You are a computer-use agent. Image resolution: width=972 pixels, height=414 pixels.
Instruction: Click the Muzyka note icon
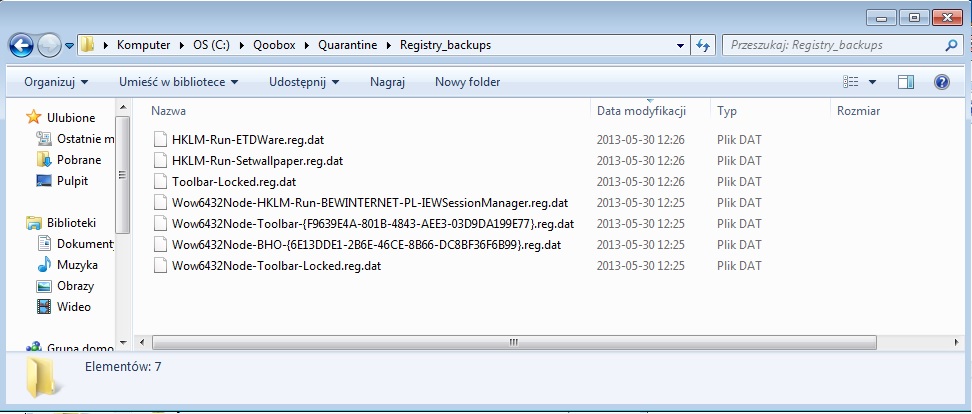44,265
